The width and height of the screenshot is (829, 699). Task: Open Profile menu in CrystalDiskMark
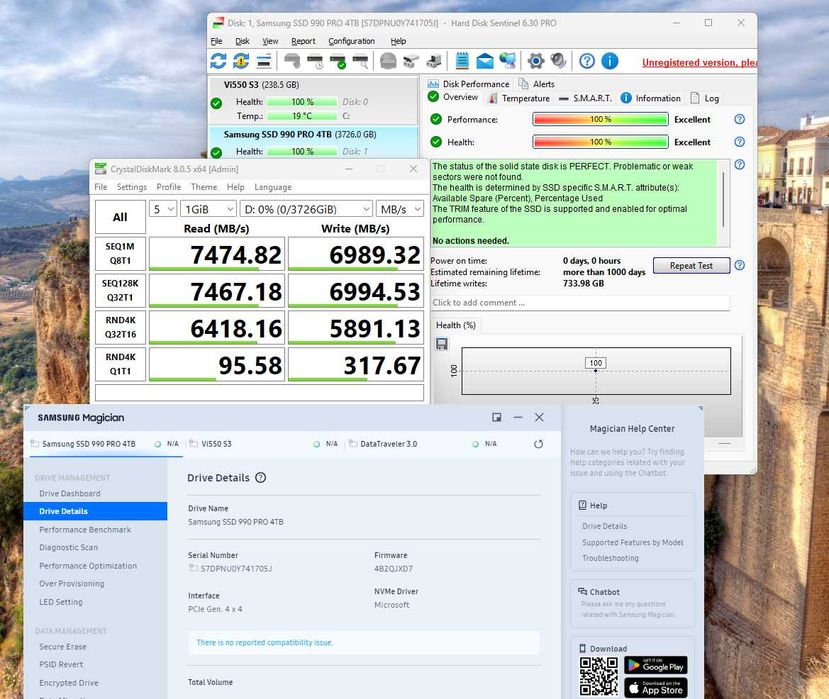pos(169,187)
